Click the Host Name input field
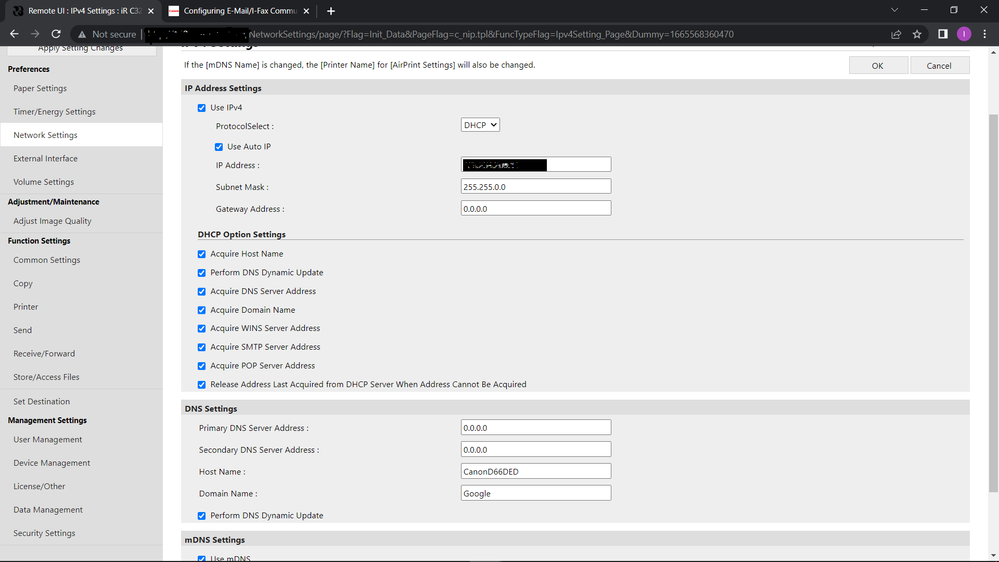The width and height of the screenshot is (999, 562). 536,471
